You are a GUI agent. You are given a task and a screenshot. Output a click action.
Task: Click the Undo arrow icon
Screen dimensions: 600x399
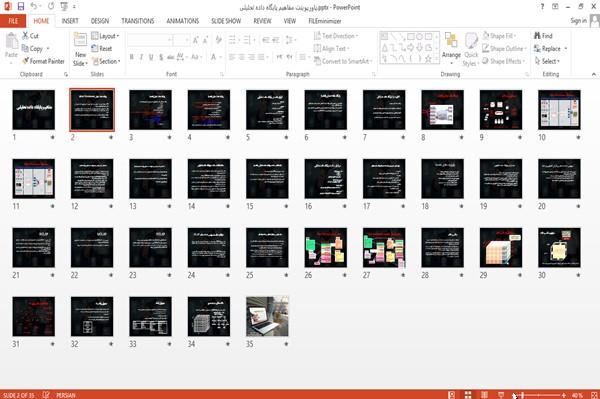point(34,6)
